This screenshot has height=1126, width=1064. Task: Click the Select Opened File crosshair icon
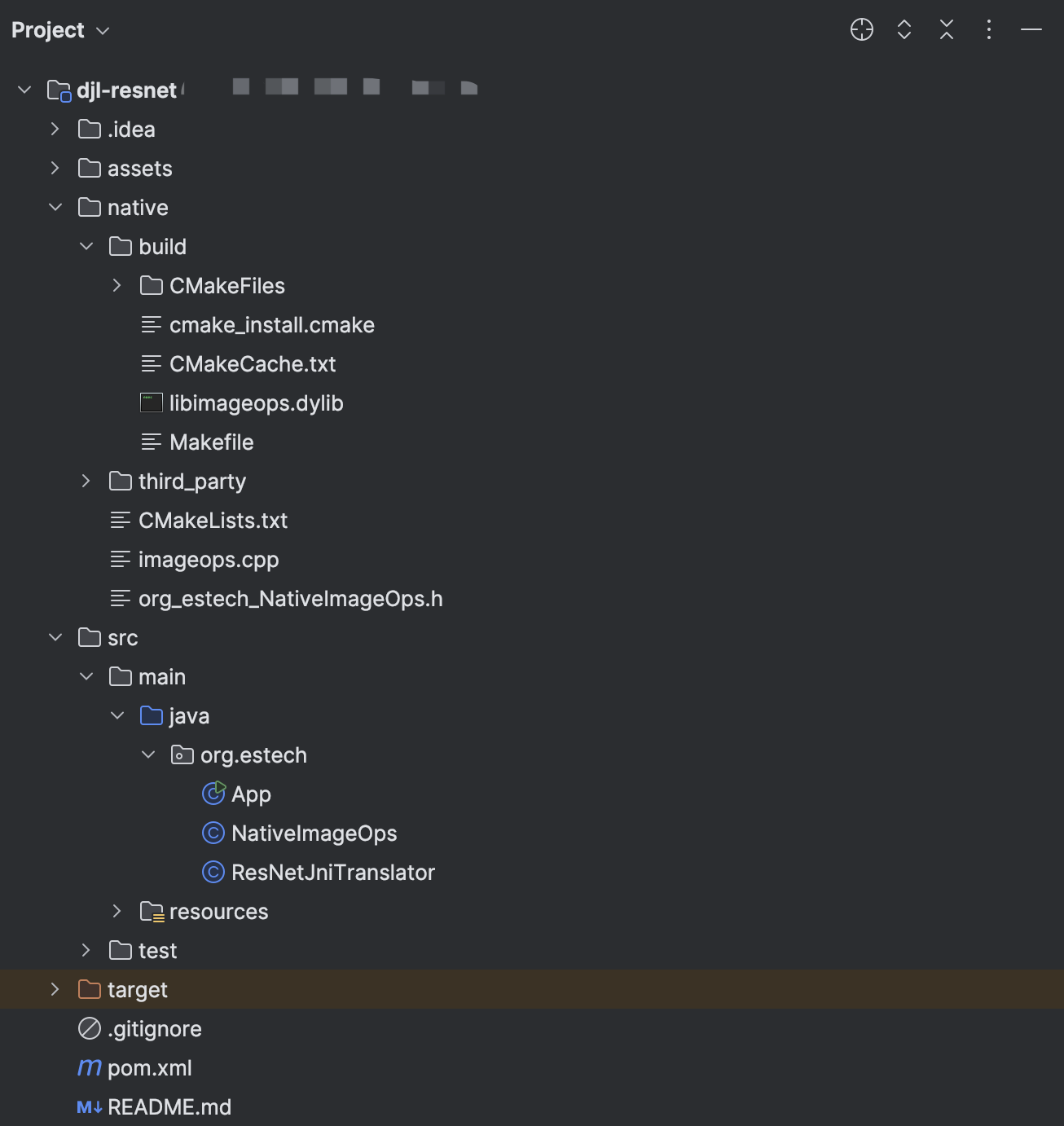pos(861,30)
